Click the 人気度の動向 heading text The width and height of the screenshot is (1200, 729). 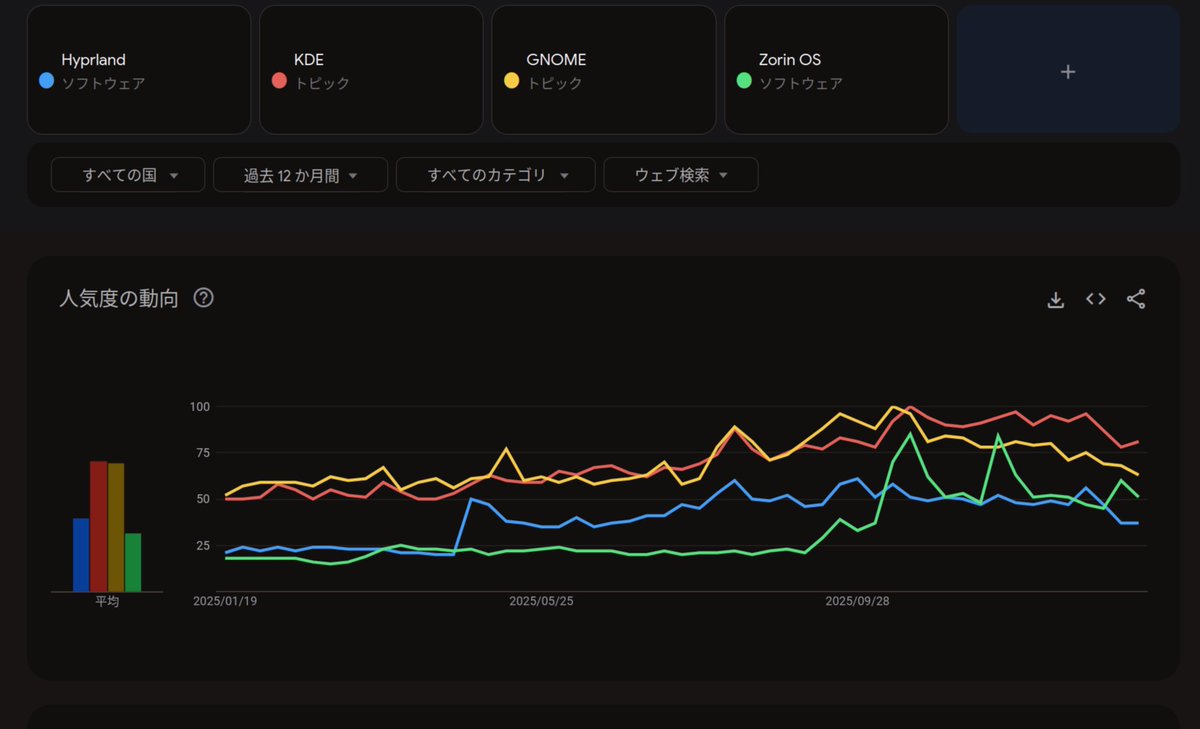[x=119, y=298]
